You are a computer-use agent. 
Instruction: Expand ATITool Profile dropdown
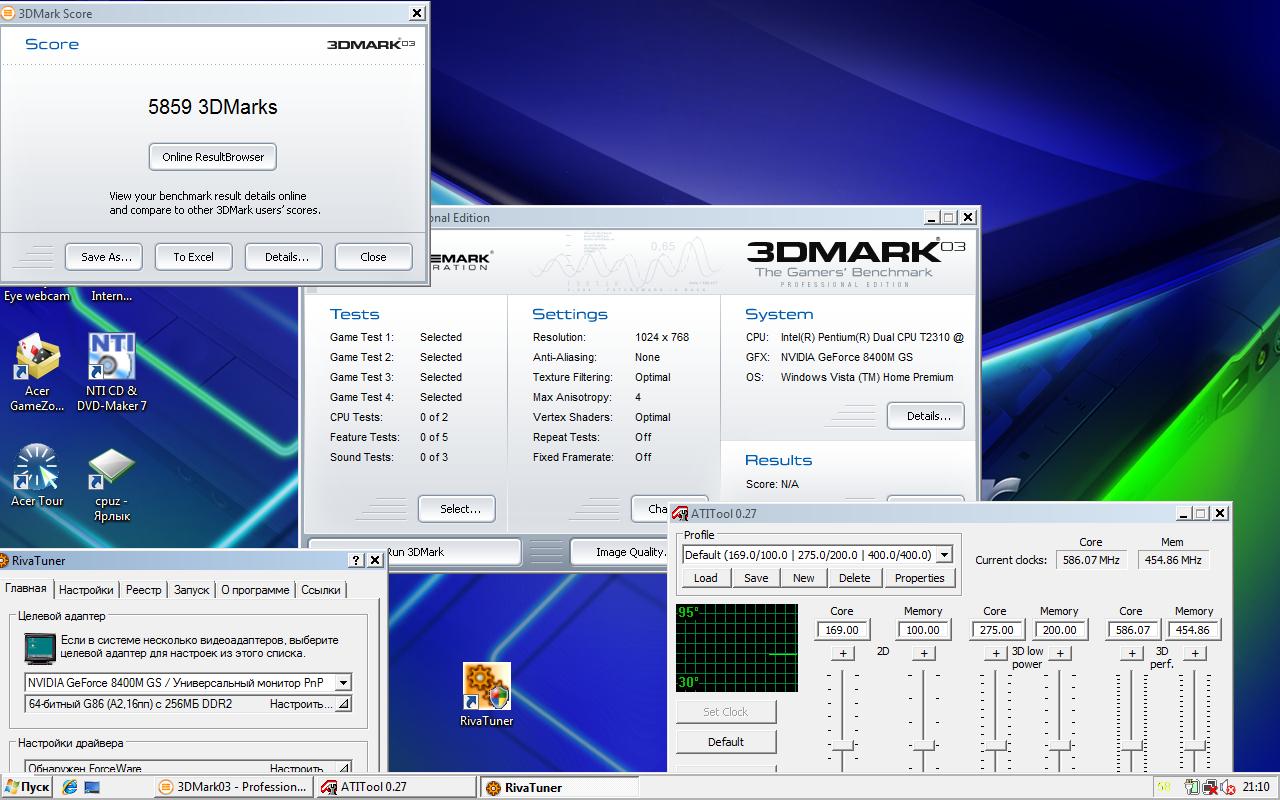(x=944, y=555)
